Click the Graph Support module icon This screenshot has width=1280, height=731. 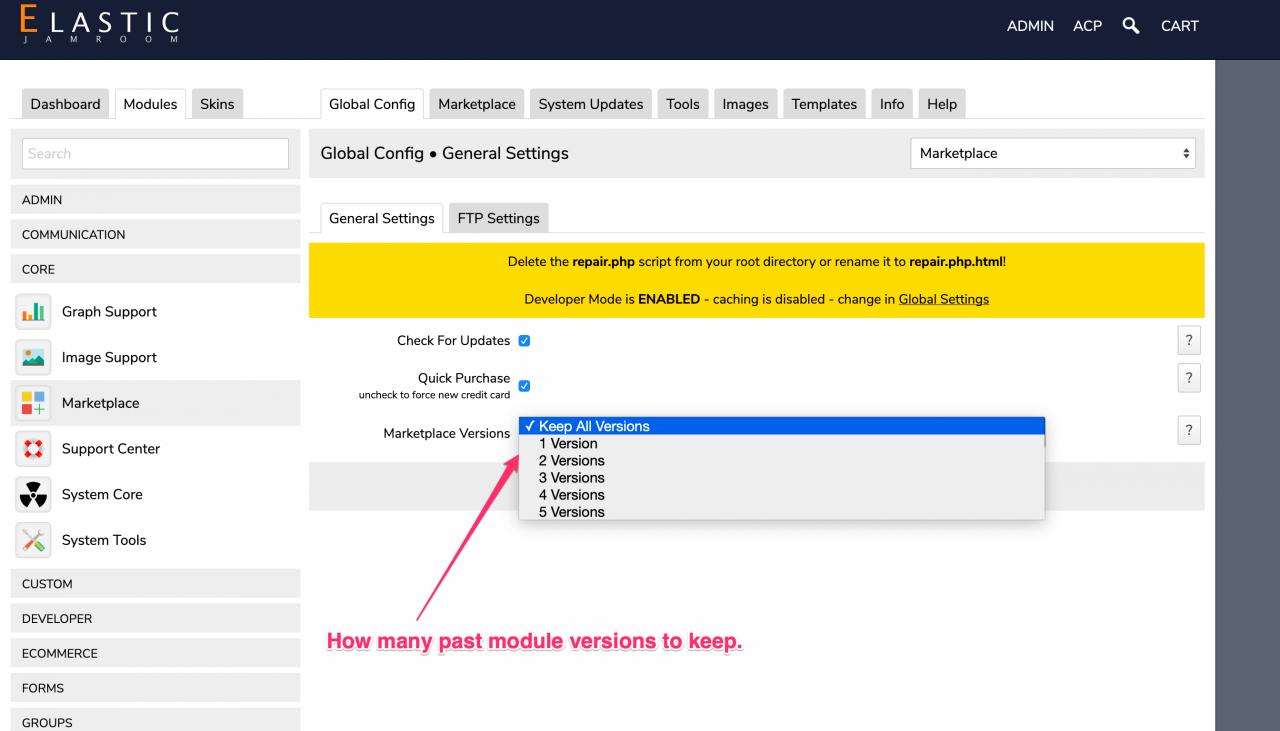(33, 312)
